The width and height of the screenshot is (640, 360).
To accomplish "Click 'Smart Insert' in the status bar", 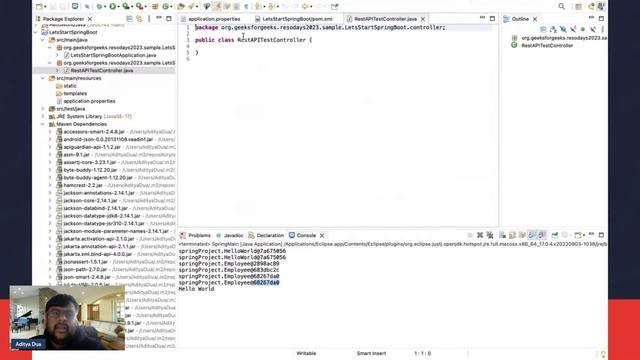I will click(371, 353).
